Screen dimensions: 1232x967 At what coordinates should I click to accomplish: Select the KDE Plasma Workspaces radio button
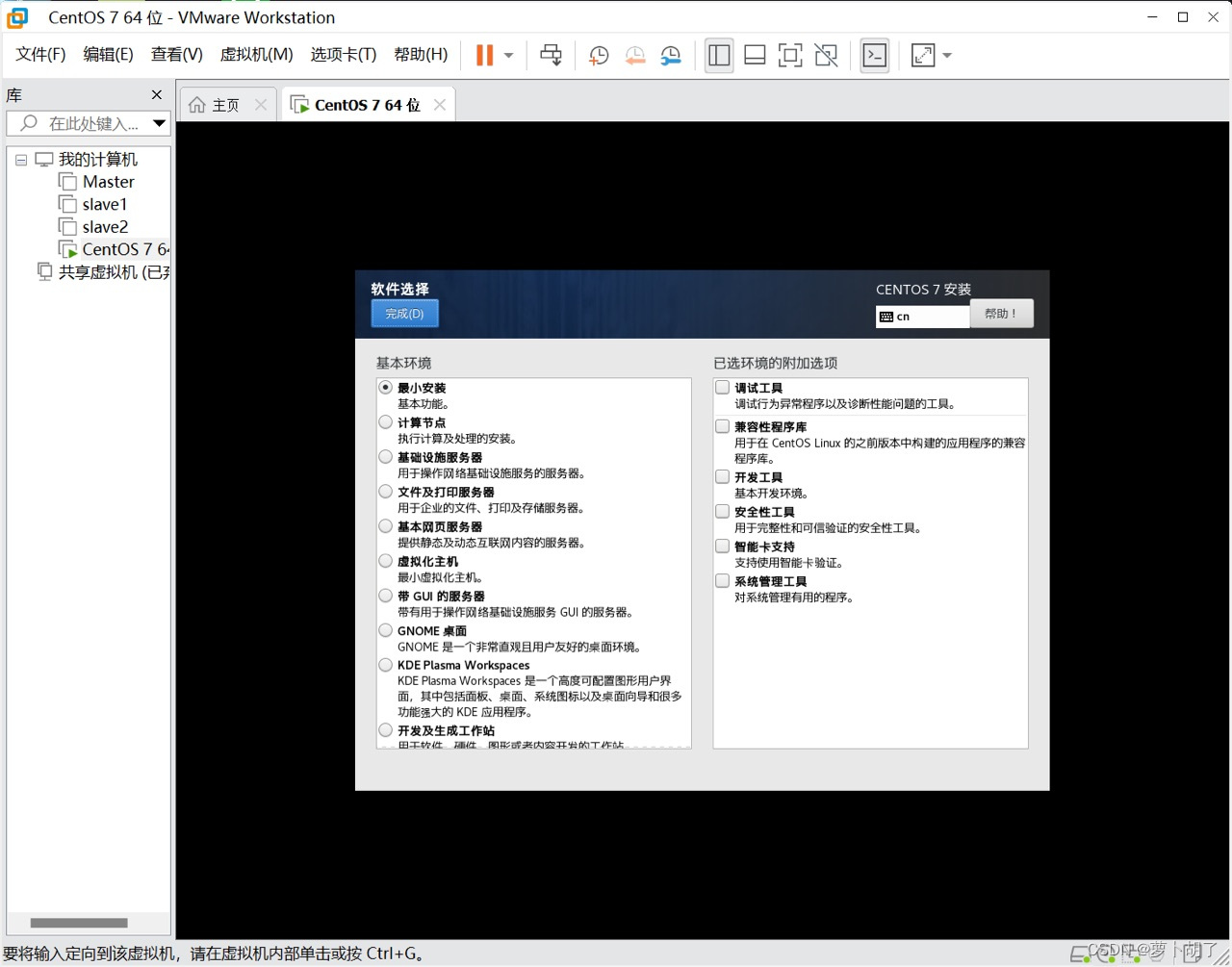[x=386, y=665]
